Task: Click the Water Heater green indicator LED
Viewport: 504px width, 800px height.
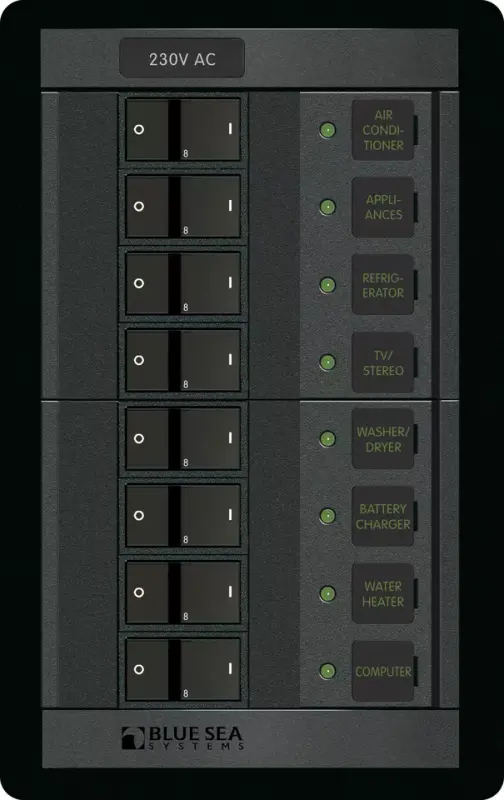Action: (327, 593)
